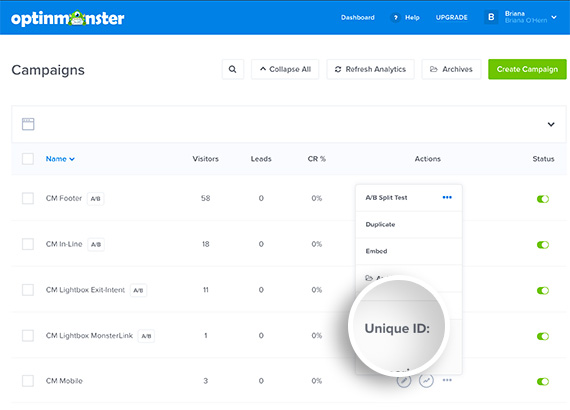The image size is (570, 410).
Task: Toggle status switch for CM Footer
Action: tap(543, 199)
